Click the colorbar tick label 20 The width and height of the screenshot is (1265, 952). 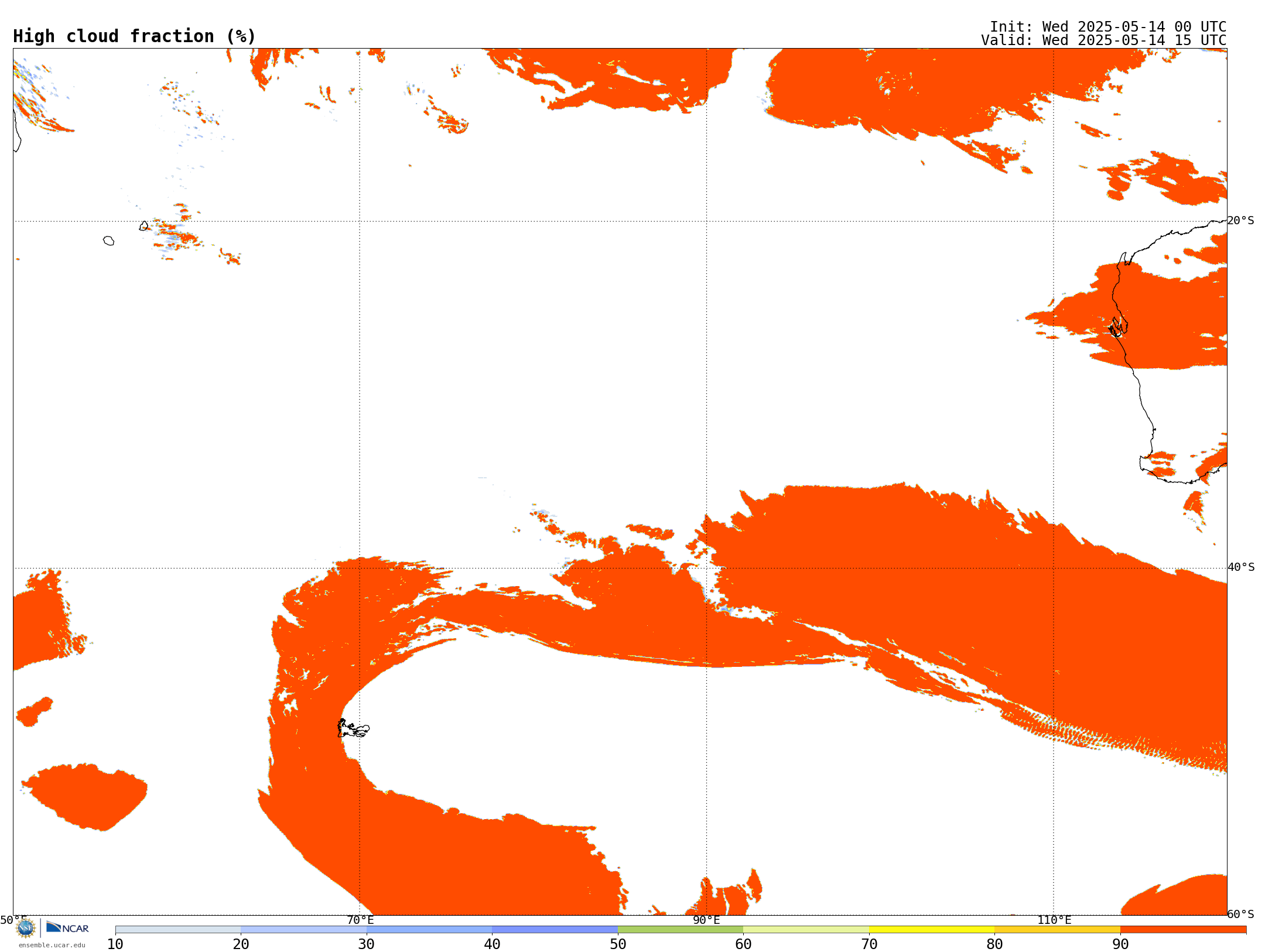[241, 944]
